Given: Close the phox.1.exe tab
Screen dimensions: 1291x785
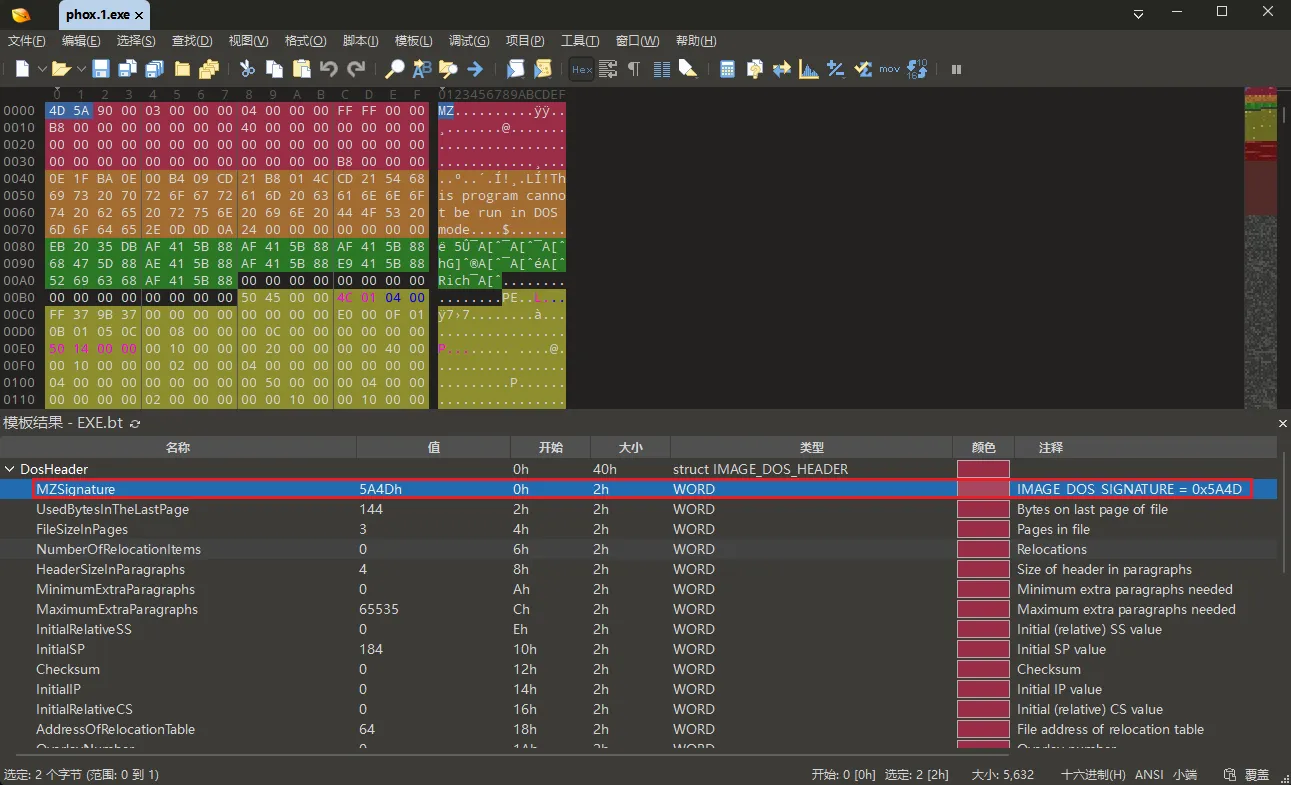Looking at the screenshot, I should pos(139,16).
